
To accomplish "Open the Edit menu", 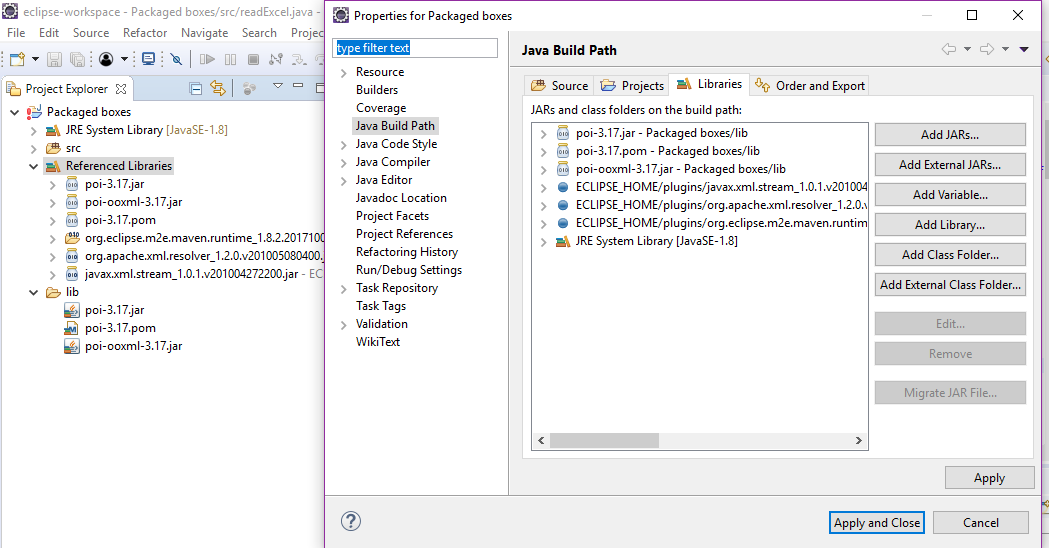I will (x=49, y=33).
